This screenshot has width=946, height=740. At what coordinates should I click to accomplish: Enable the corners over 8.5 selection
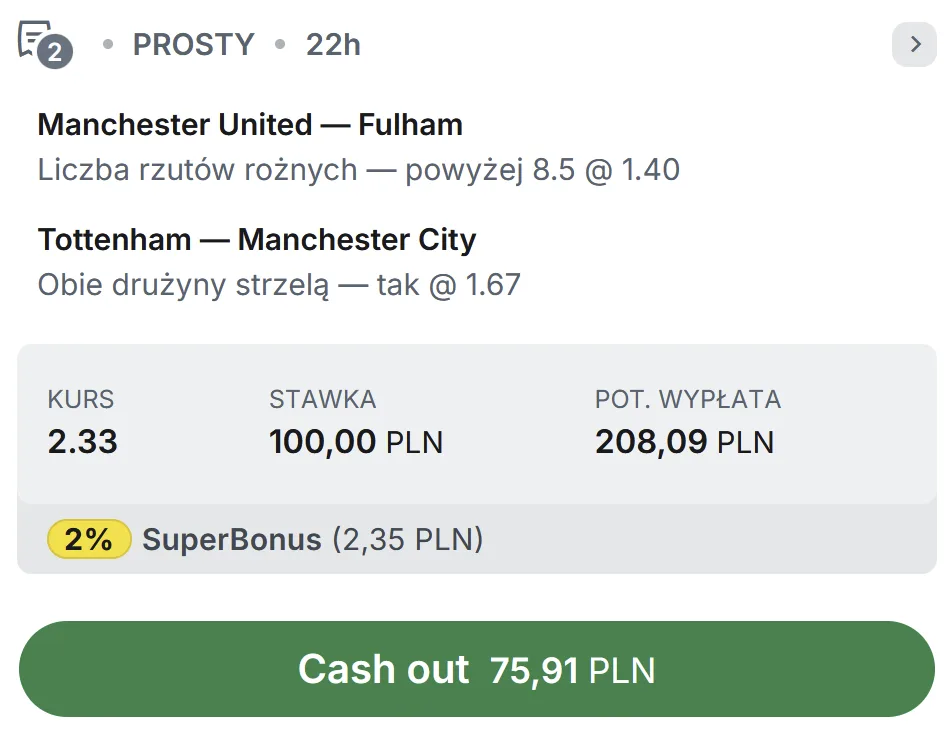pyautogui.click(x=358, y=170)
